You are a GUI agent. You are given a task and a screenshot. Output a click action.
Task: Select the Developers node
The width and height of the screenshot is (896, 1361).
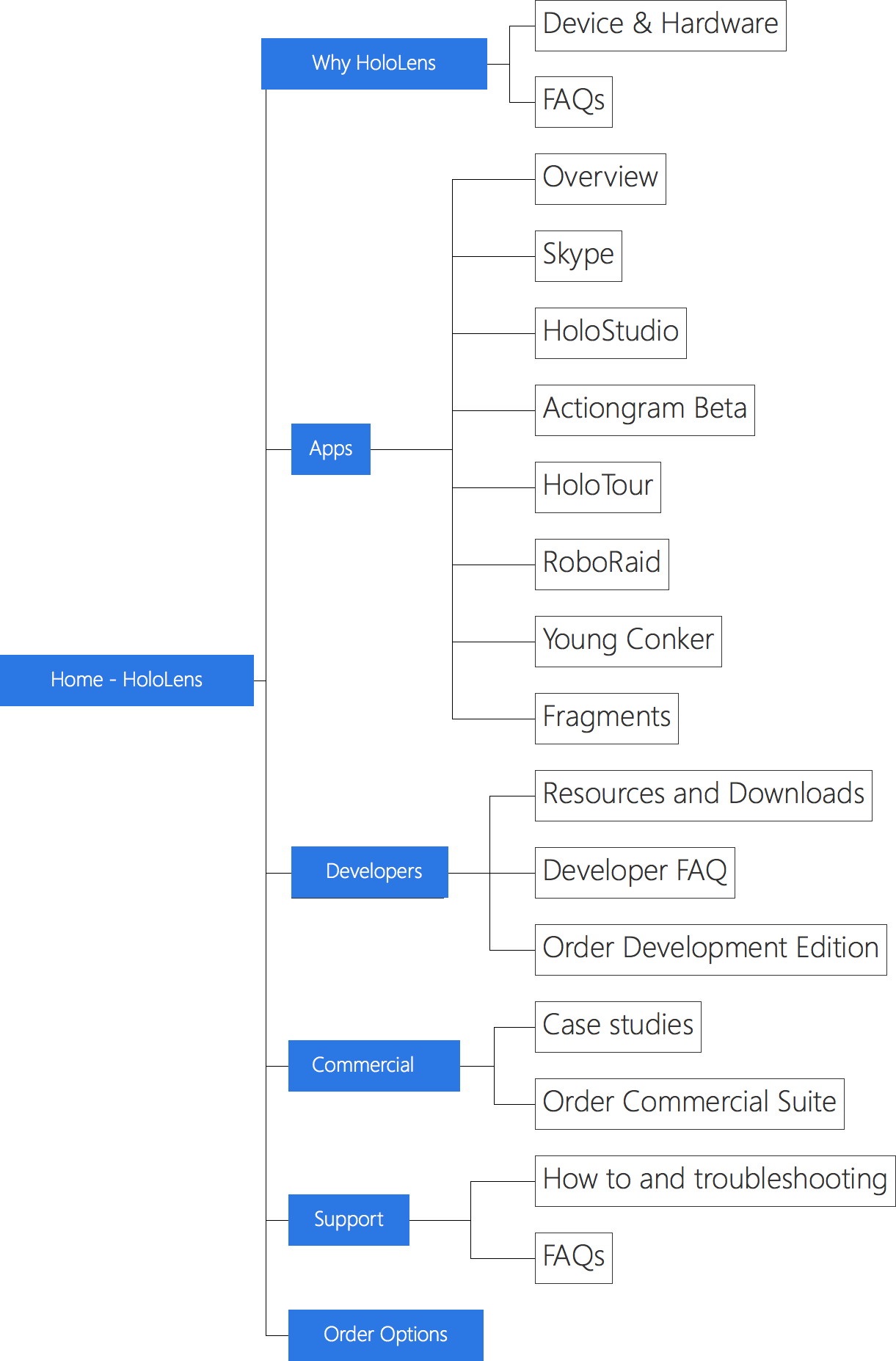point(369,872)
